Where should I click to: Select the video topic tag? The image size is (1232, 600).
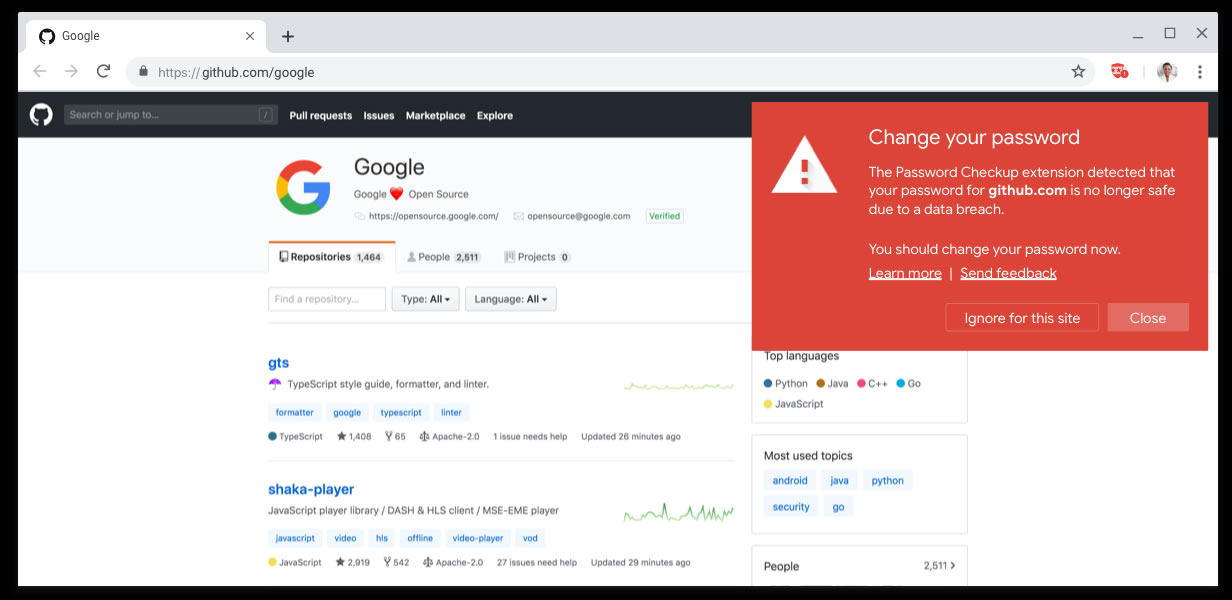pos(345,538)
